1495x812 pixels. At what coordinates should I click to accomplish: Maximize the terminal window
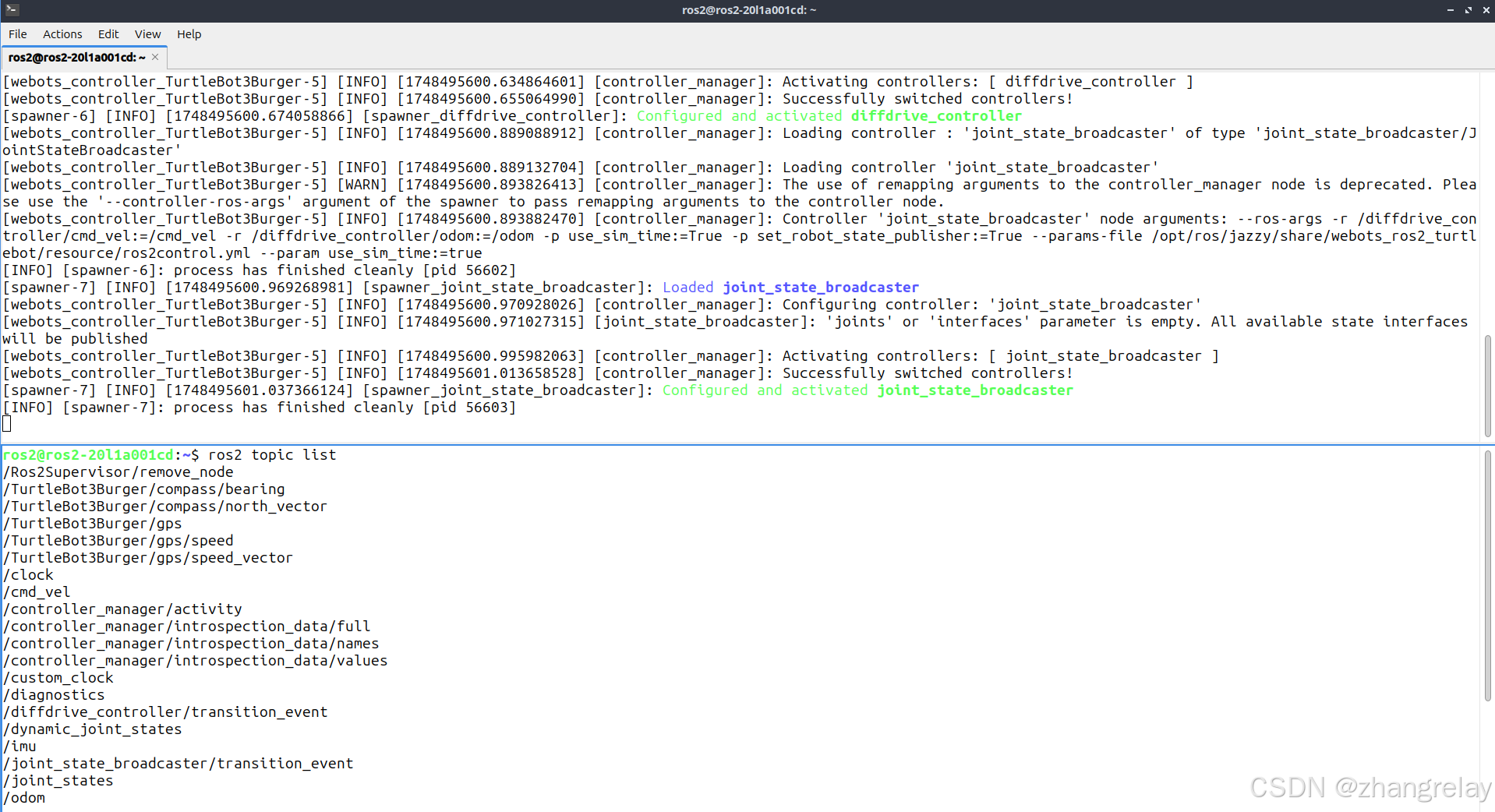pyautogui.click(x=1468, y=10)
